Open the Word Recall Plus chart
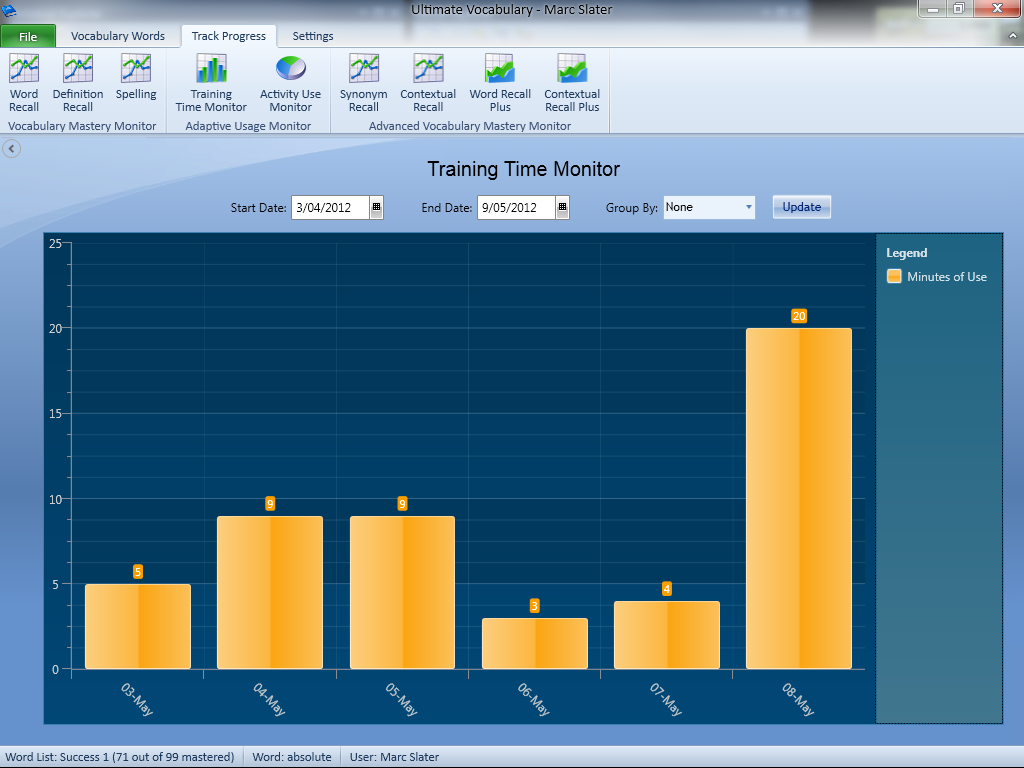Viewport: 1024px width, 768px height. click(x=500, y=82)
